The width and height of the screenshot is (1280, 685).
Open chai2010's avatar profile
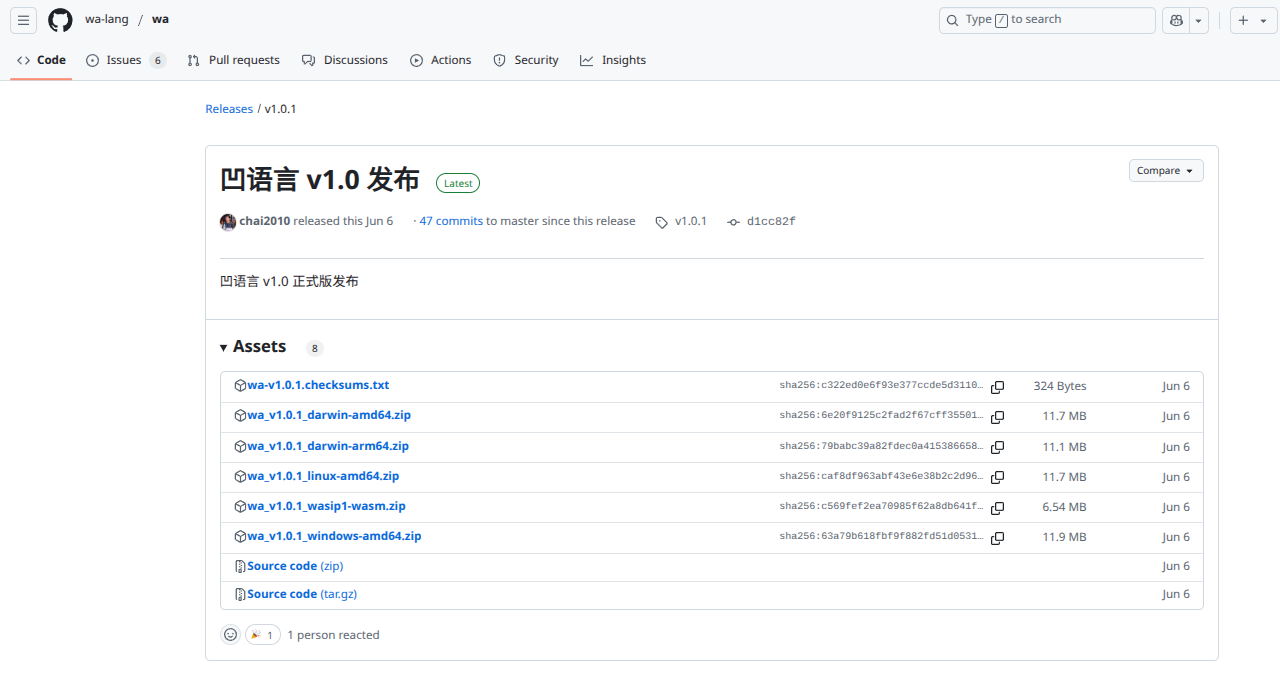(x=228, y=222)
